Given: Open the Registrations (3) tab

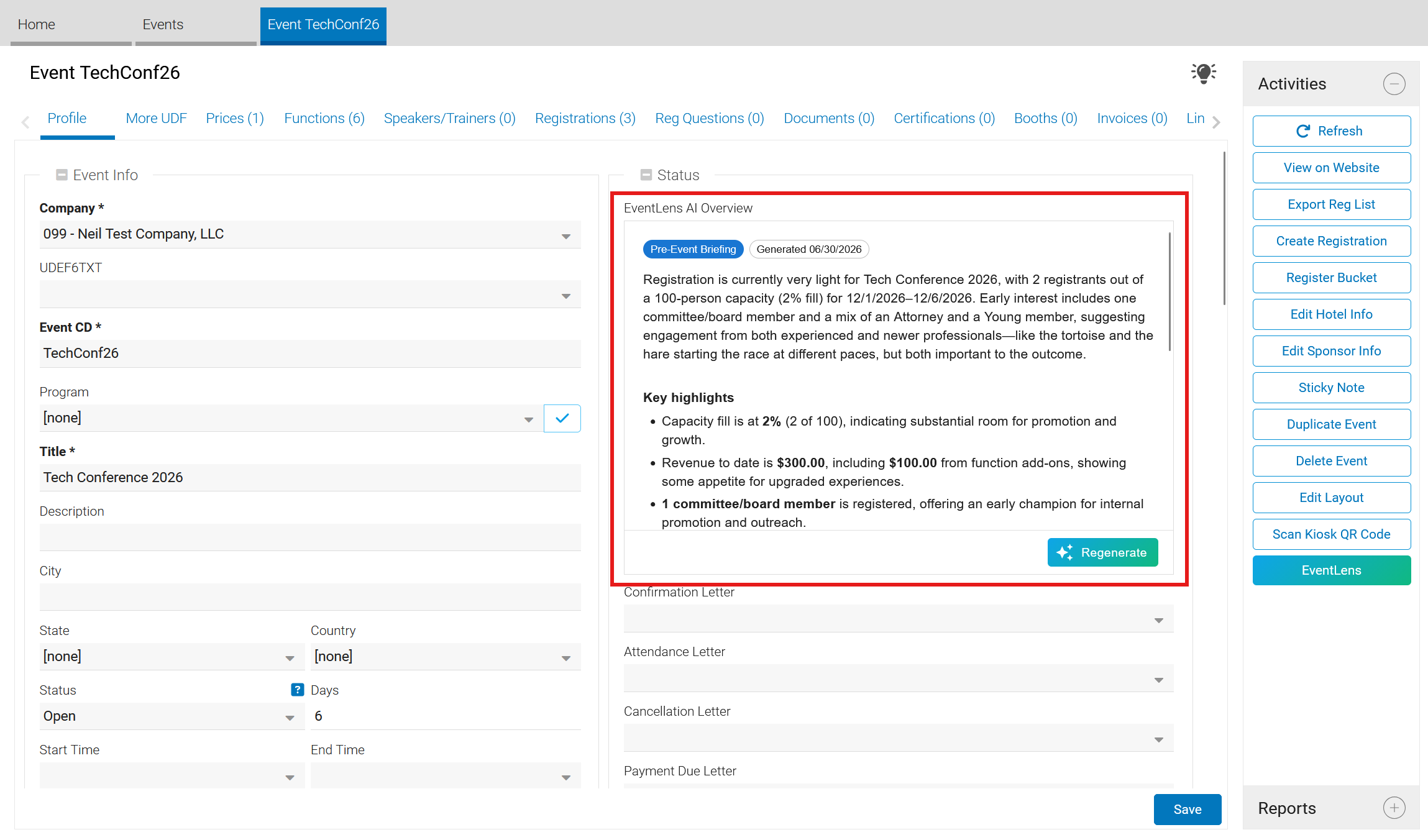Looking at the screenshot, I should (x=585, y=118).
